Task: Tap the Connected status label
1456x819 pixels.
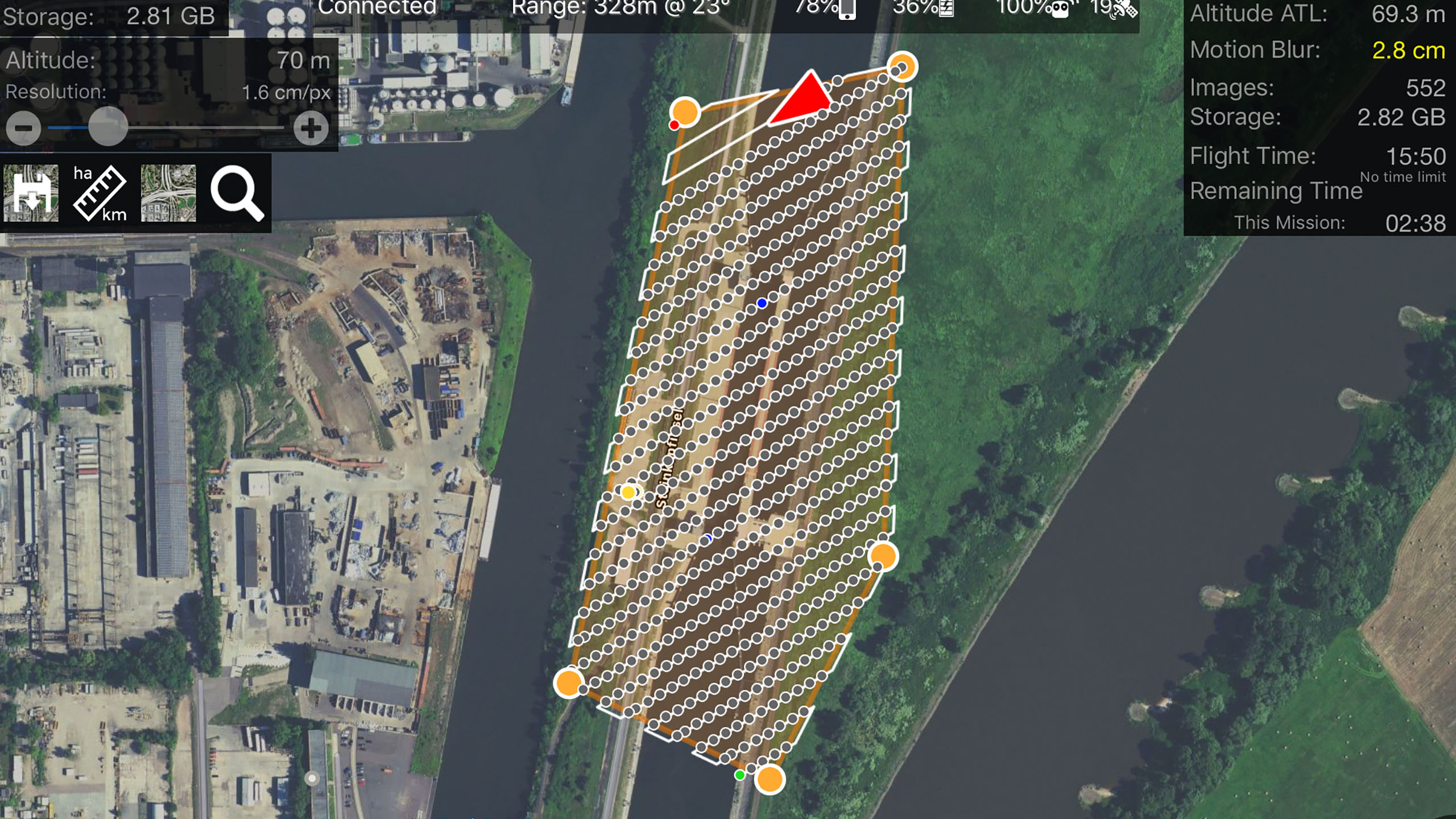Action: point(377,8)
